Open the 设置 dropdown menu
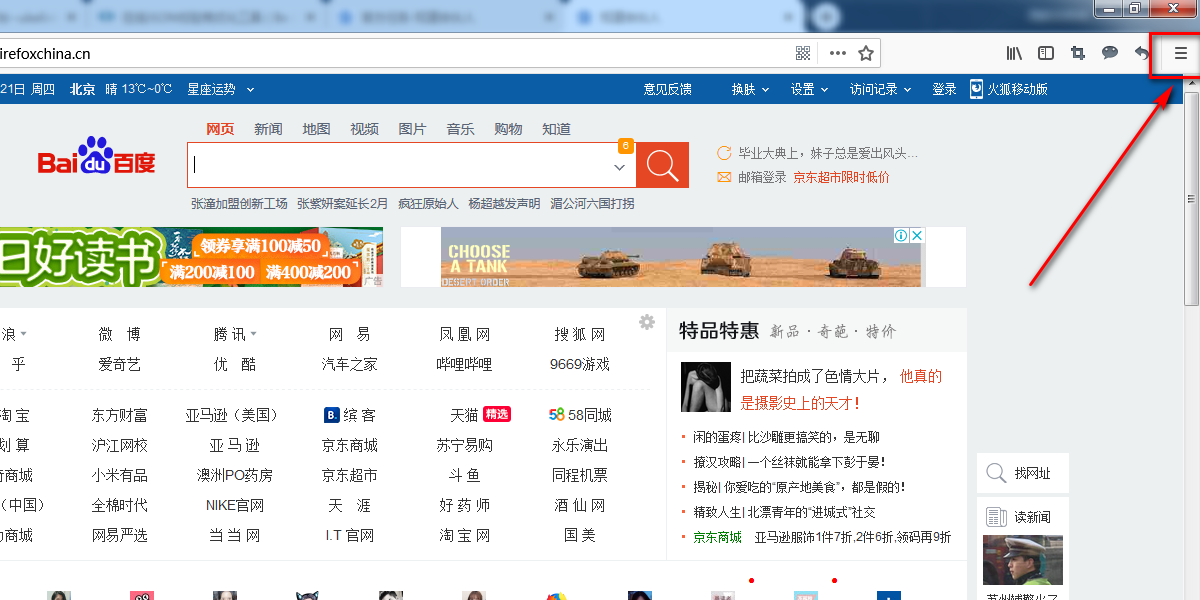The image size is (1200, 600). [810, 89]
